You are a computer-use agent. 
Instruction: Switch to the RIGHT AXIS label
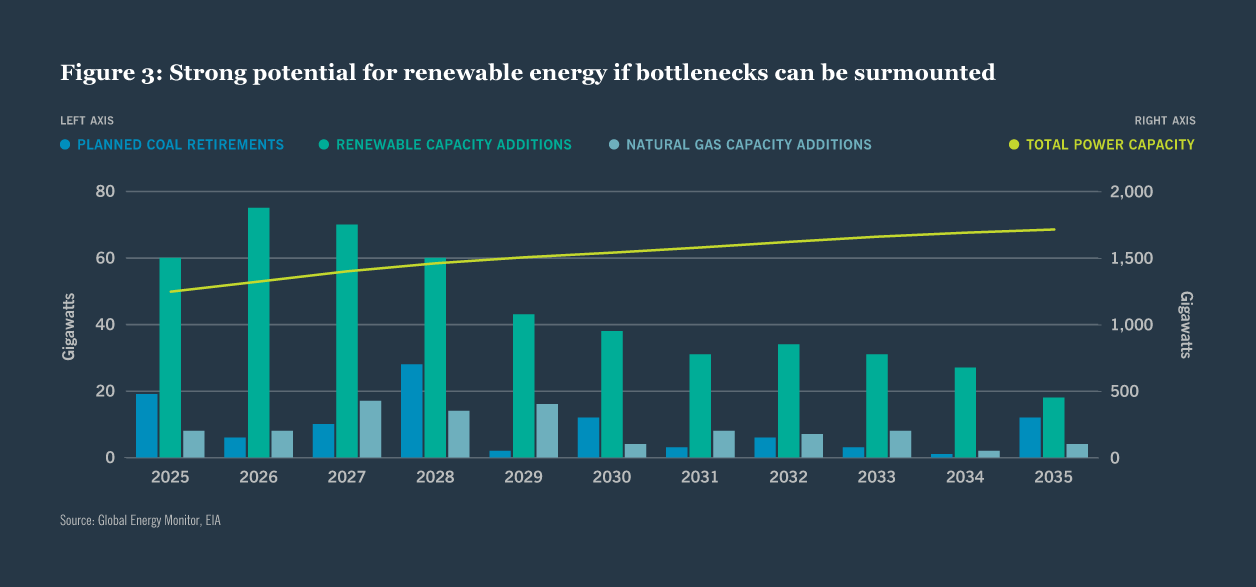pos(1165,120)
